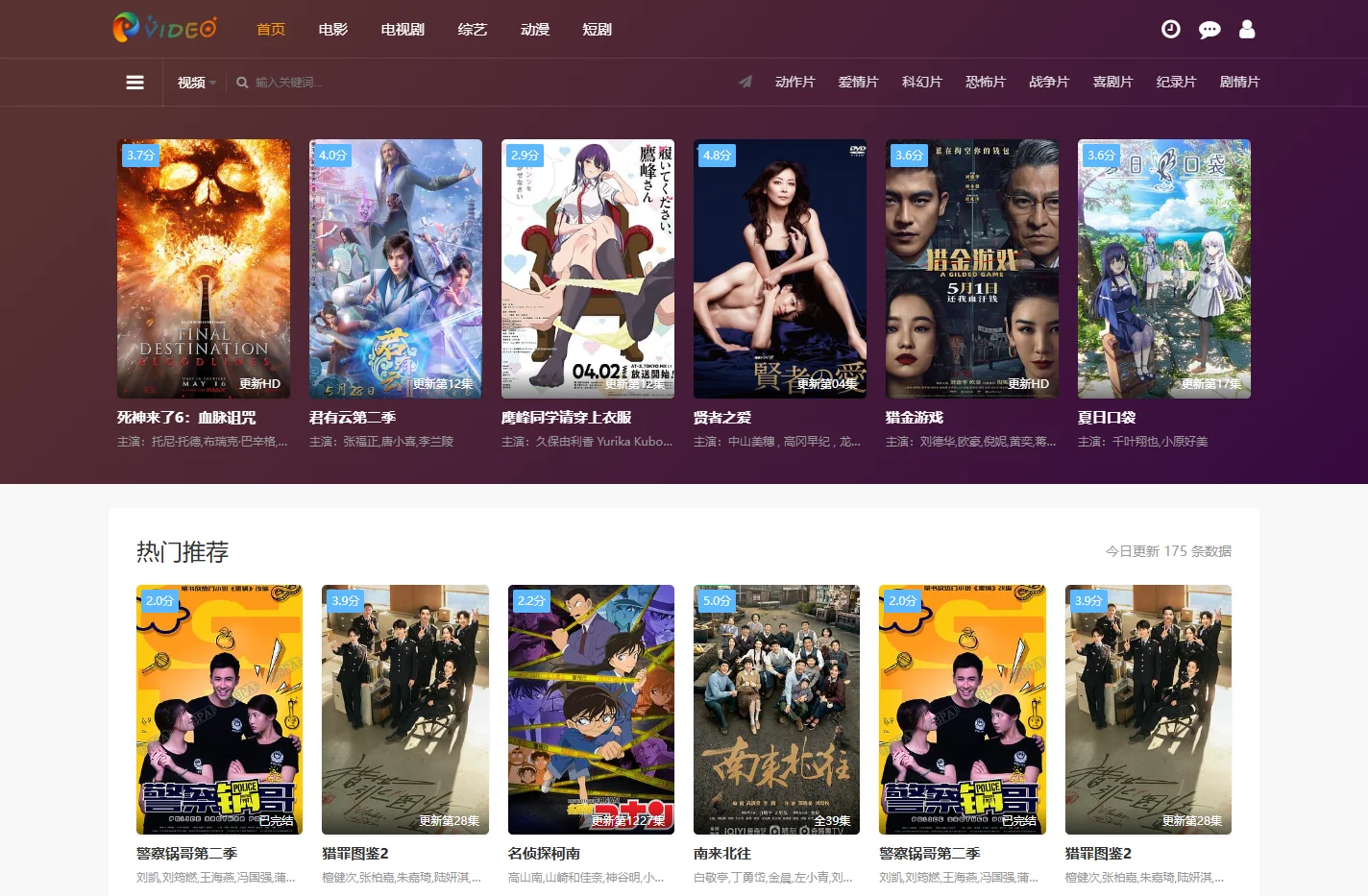Click the cast line 千叶翔也,小原好美
Screen dimensions: 1368x896
(x=1143, y=442)
